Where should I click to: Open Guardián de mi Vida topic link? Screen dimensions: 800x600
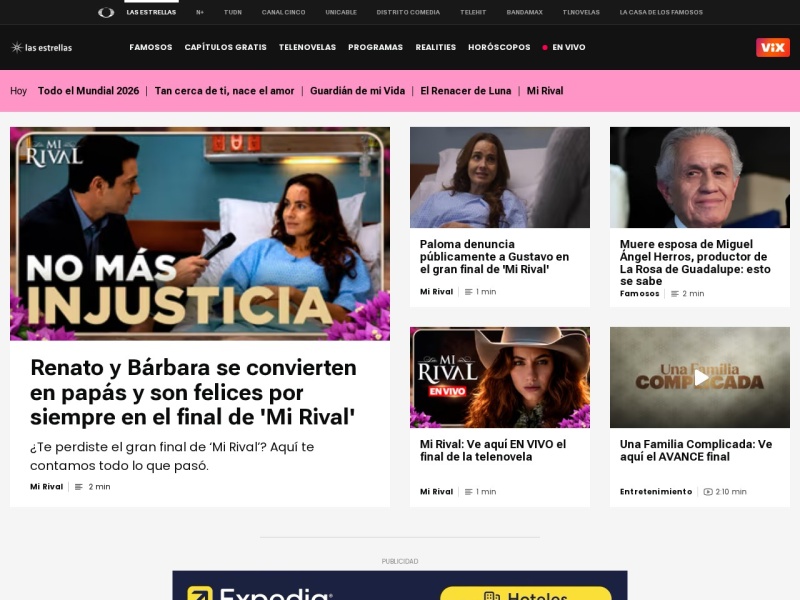[357, 91]
